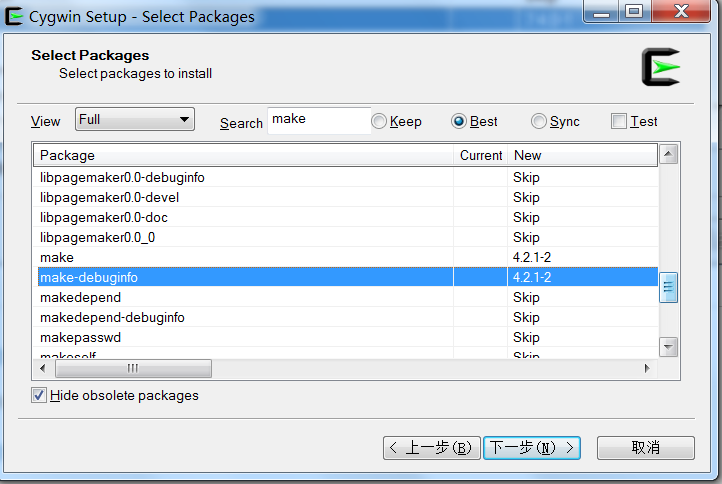
Task: Click Skip for makepasswd
Action: tap(526, 338)
